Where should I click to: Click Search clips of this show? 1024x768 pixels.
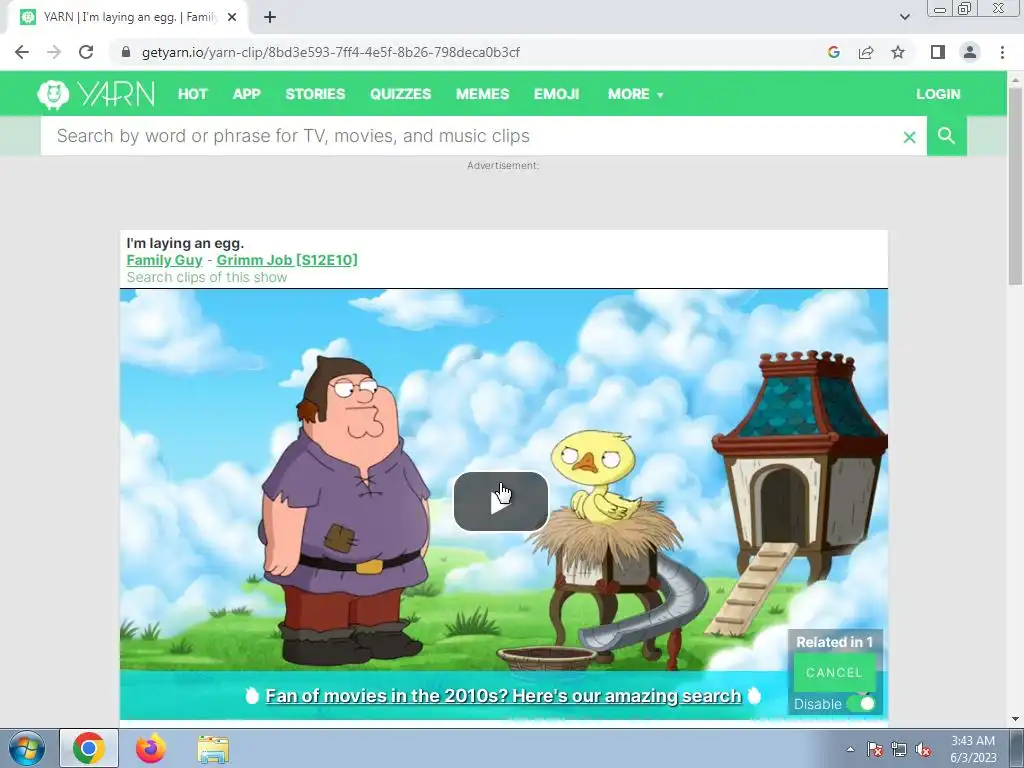(207, 277)
